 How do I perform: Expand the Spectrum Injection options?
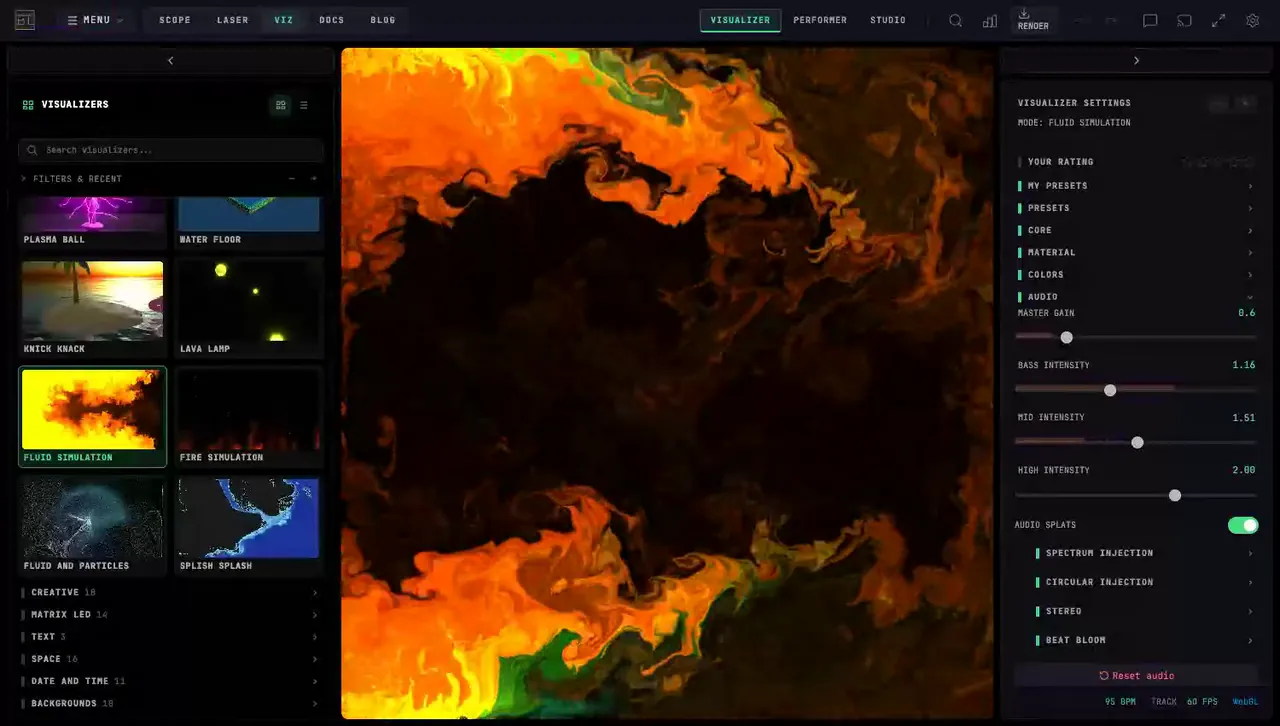tap(1144, 553)
